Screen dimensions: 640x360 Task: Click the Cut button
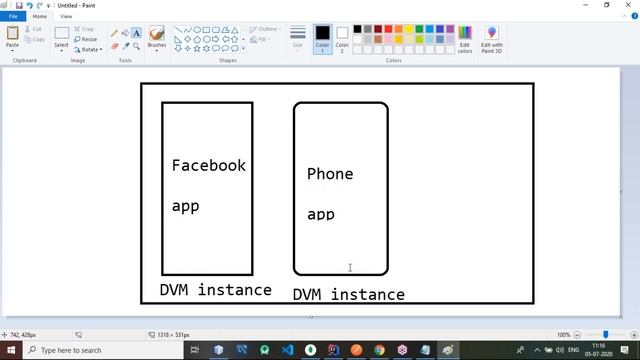pyautogui.click(x=33, y=29)
